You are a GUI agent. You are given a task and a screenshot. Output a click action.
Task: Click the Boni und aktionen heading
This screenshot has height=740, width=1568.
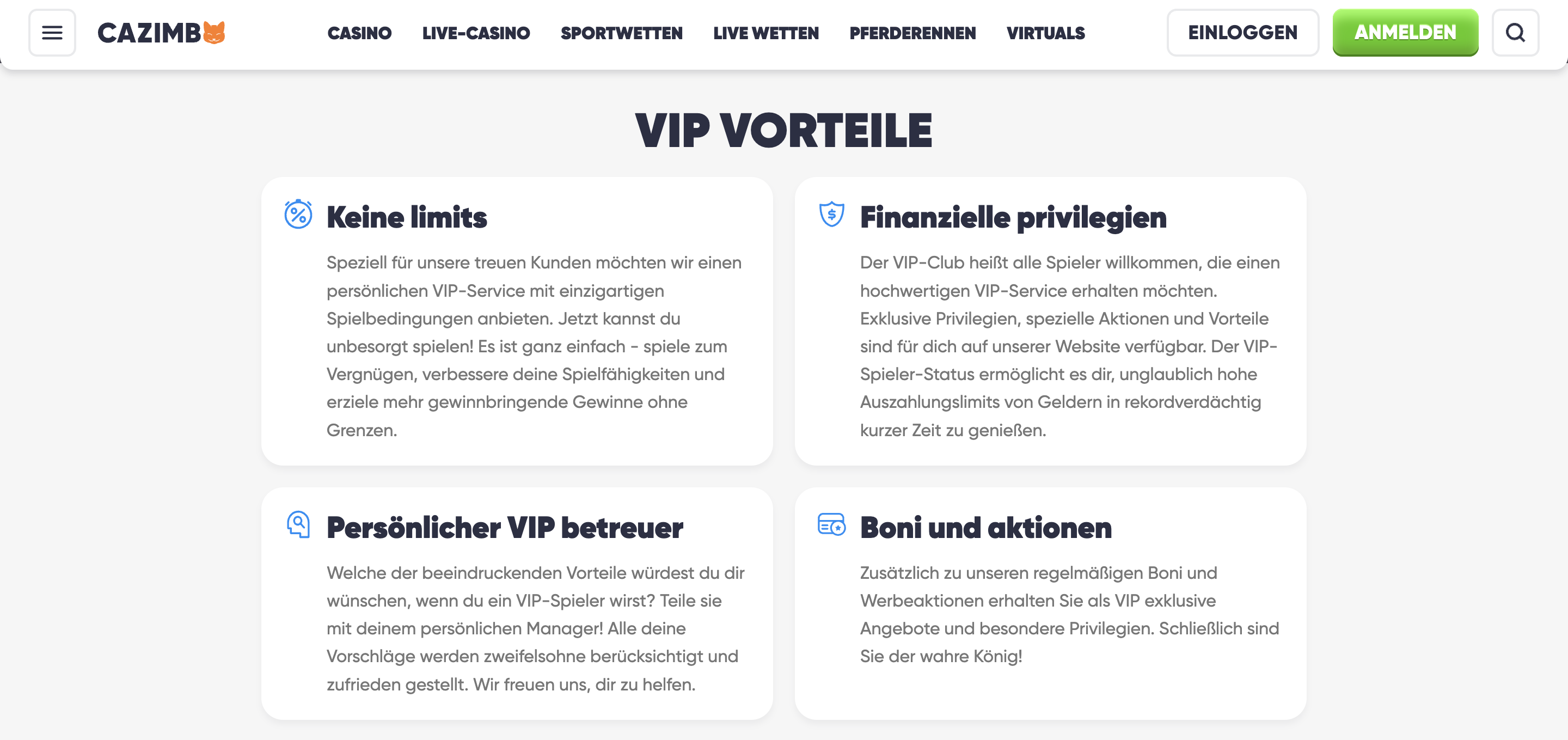pos(985,528)
